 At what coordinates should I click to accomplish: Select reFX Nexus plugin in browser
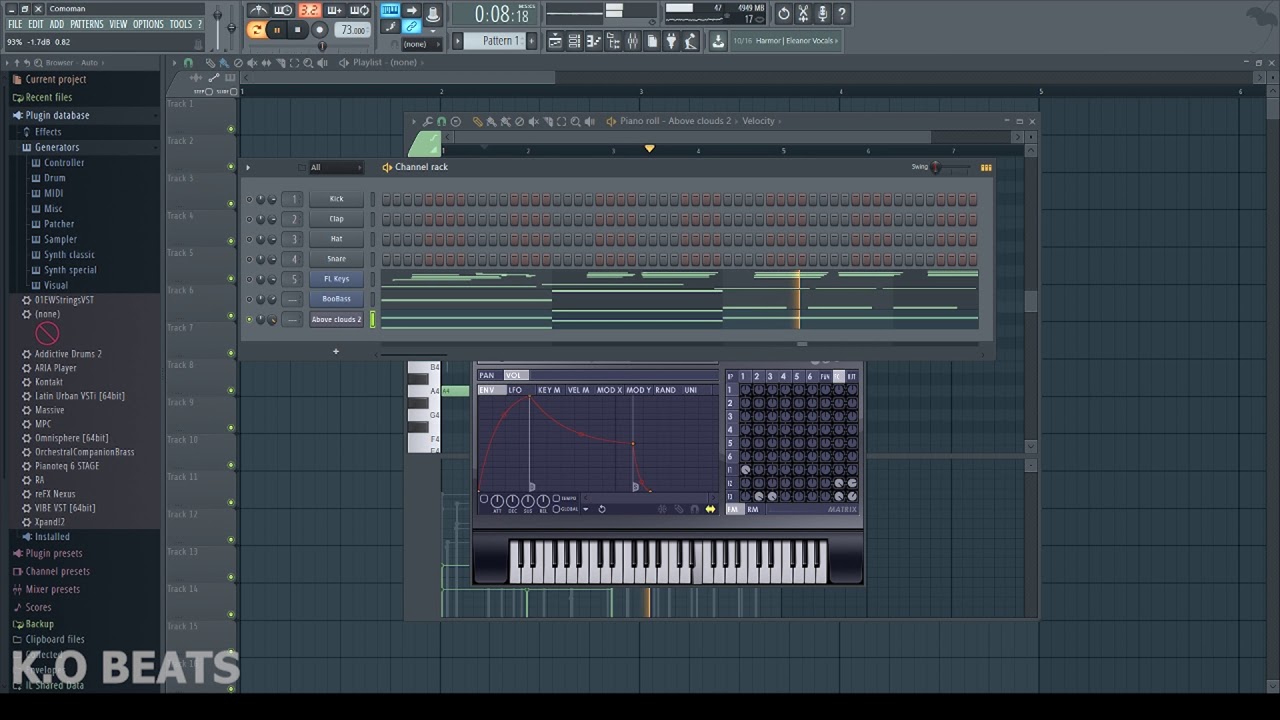[55, 494]
